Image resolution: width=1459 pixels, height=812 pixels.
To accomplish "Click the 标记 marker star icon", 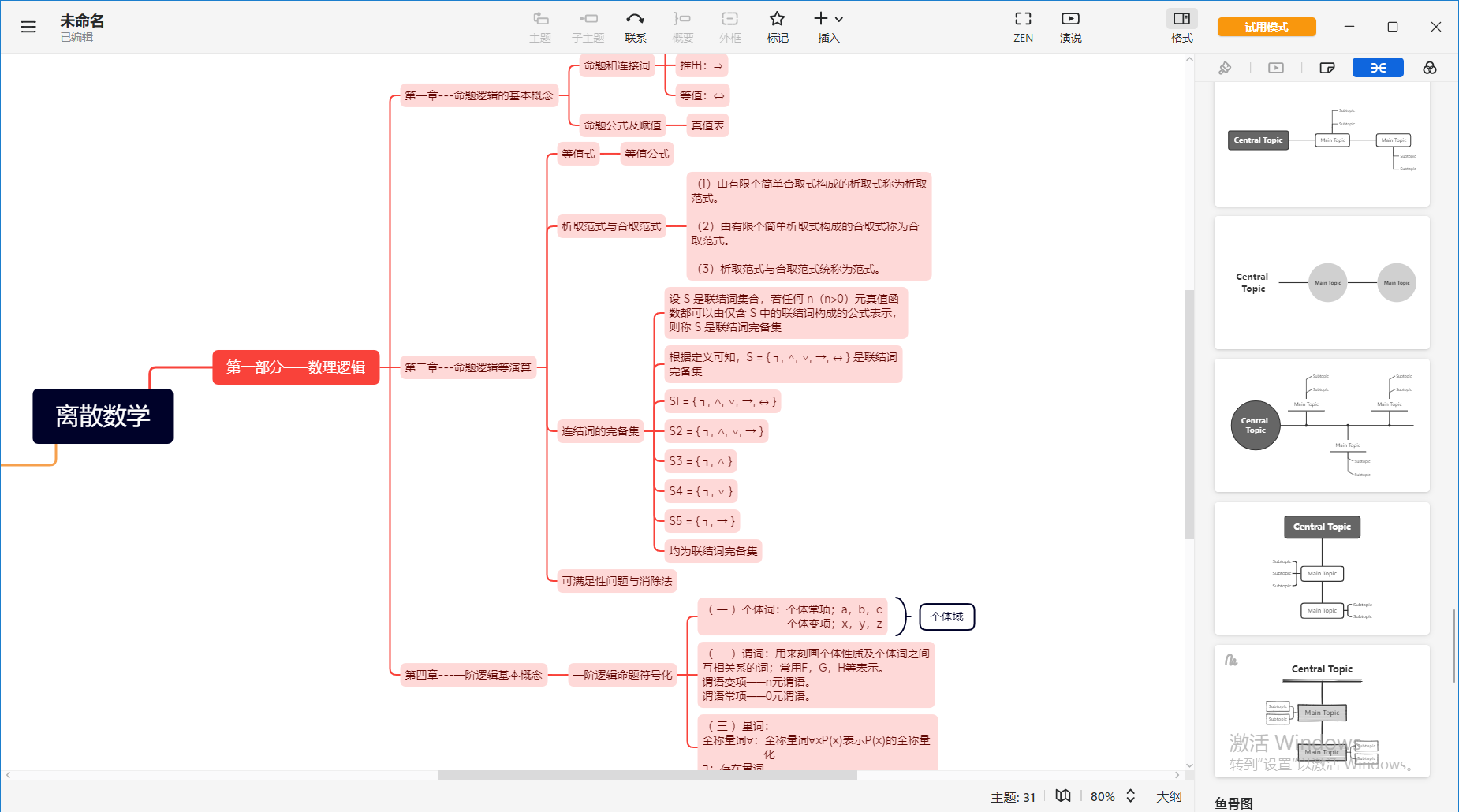I will click(777, 19).
